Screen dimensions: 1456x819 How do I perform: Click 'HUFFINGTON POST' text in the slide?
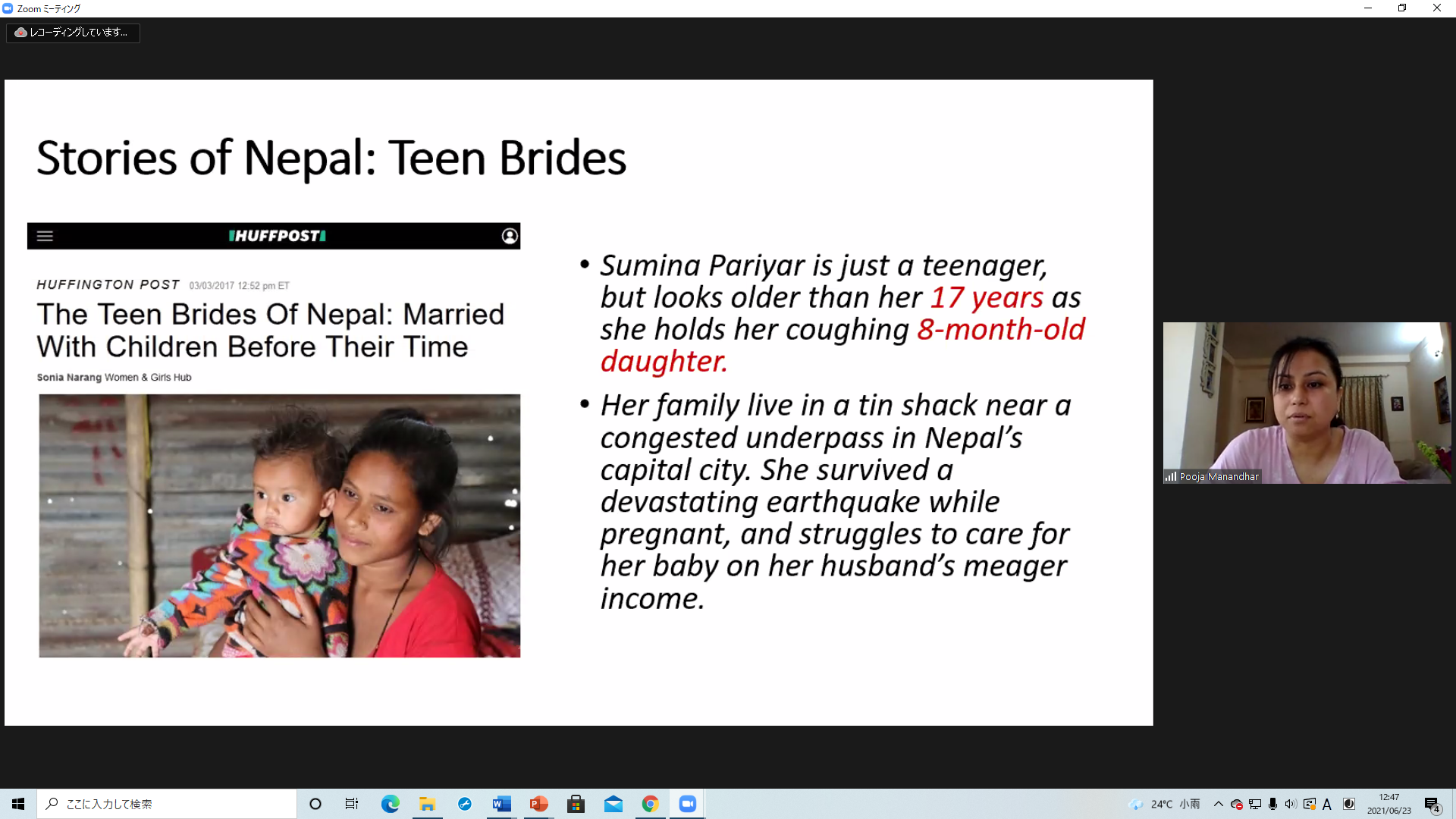pos(108,284)
